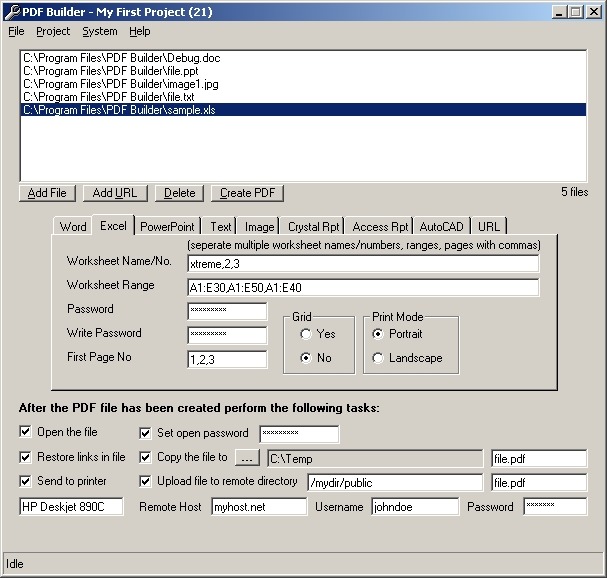Close the PDF Builder window
The width and height of the screenshot is (607, 578).
tap(594, 12)
